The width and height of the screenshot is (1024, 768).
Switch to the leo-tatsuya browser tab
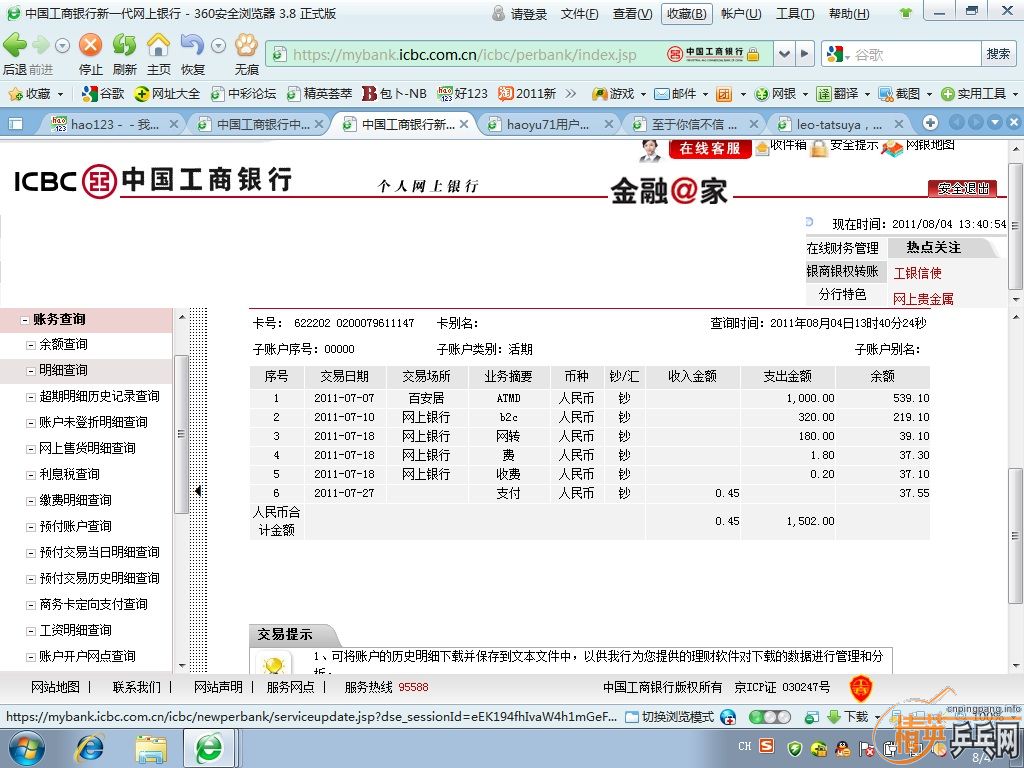click(840, 123)
